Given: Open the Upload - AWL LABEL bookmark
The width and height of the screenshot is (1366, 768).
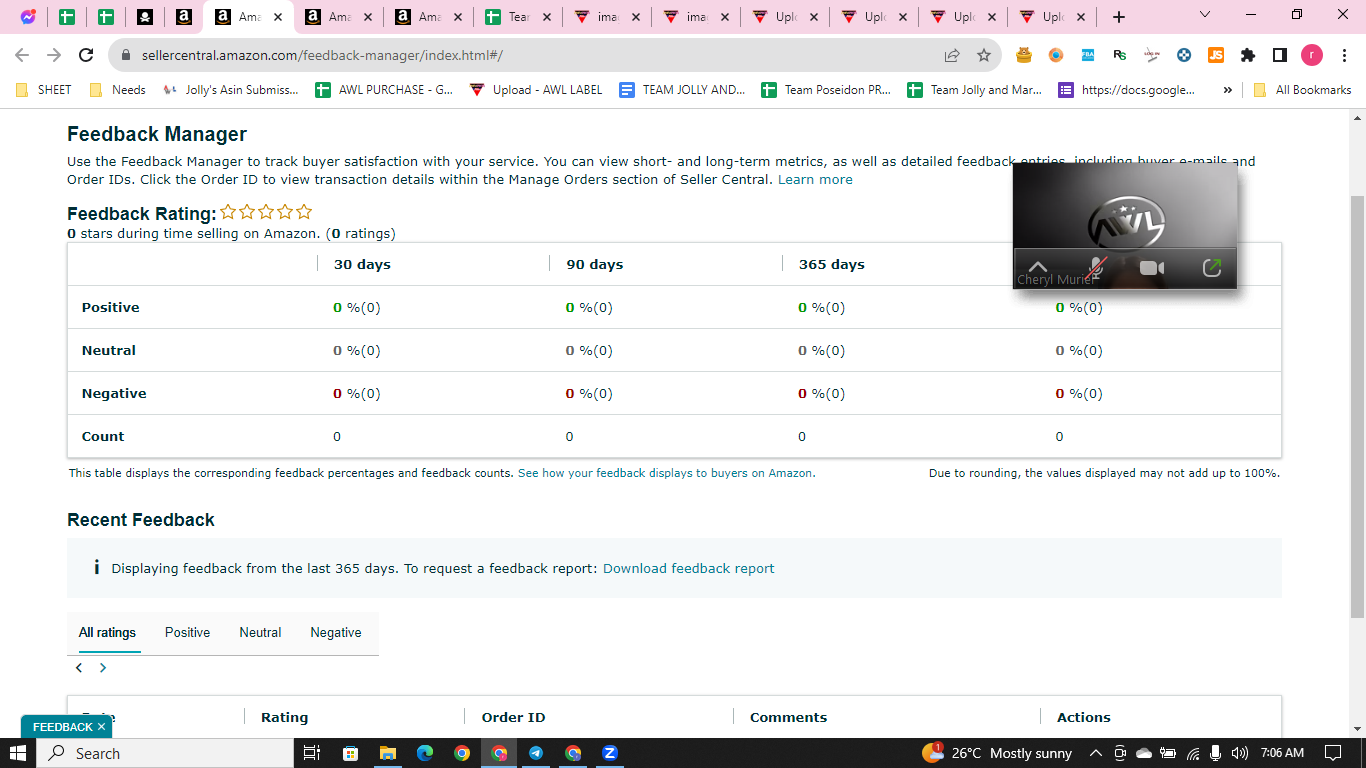Looking at the screenshot, I should [x=537, y=90].
